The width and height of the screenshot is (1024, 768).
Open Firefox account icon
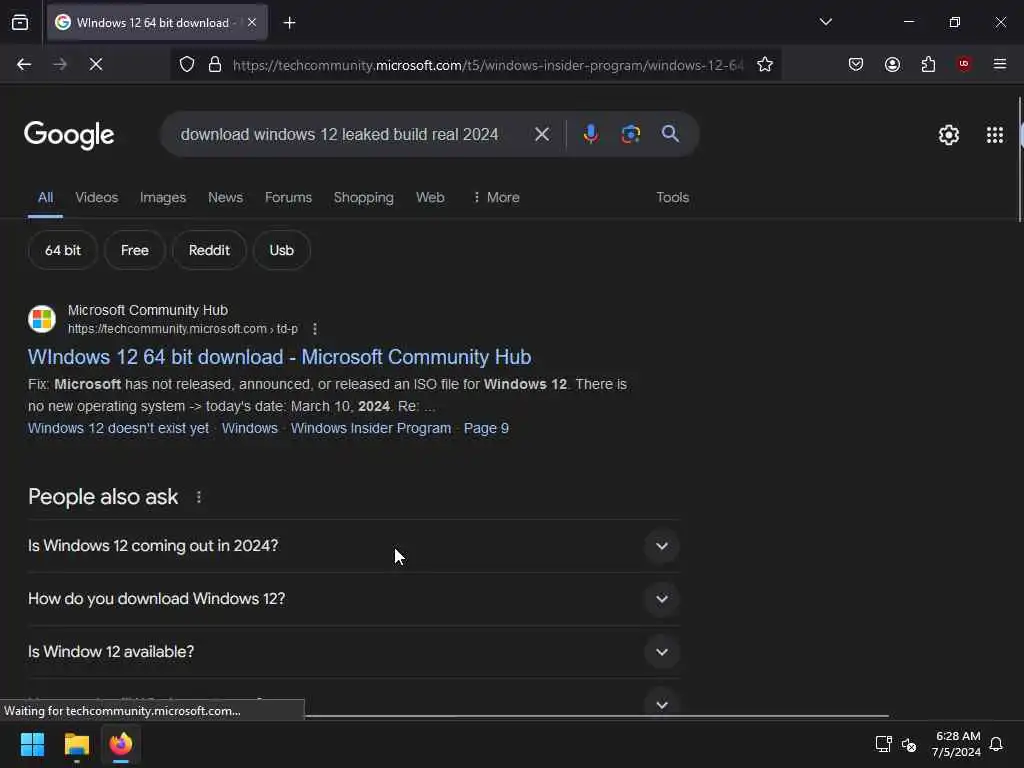[892, 65]
